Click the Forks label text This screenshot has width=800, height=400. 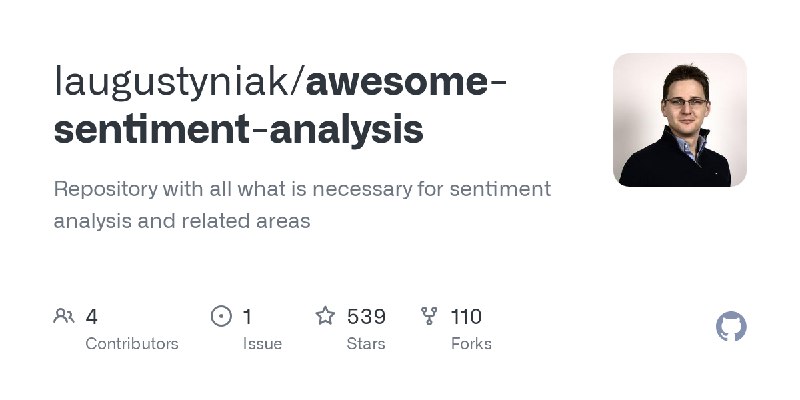click(x=471, y=344)
